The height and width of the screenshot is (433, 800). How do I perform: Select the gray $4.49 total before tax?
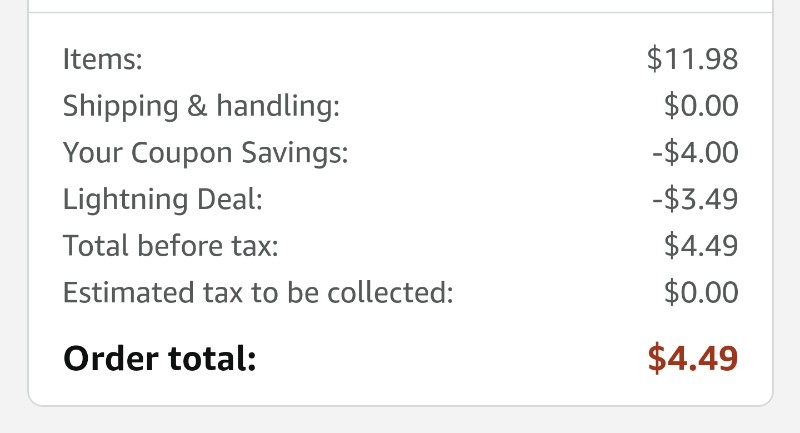(701, 245)
